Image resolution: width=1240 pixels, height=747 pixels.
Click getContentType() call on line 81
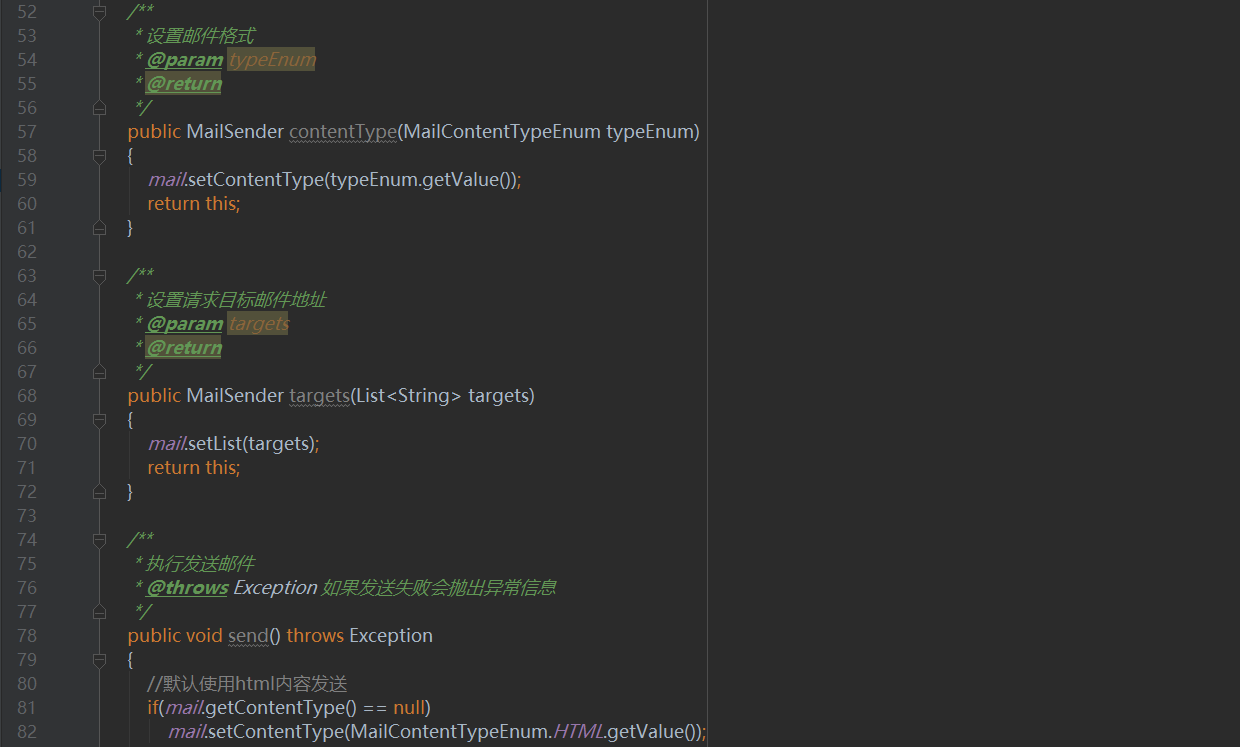click(x=281, y=708)
